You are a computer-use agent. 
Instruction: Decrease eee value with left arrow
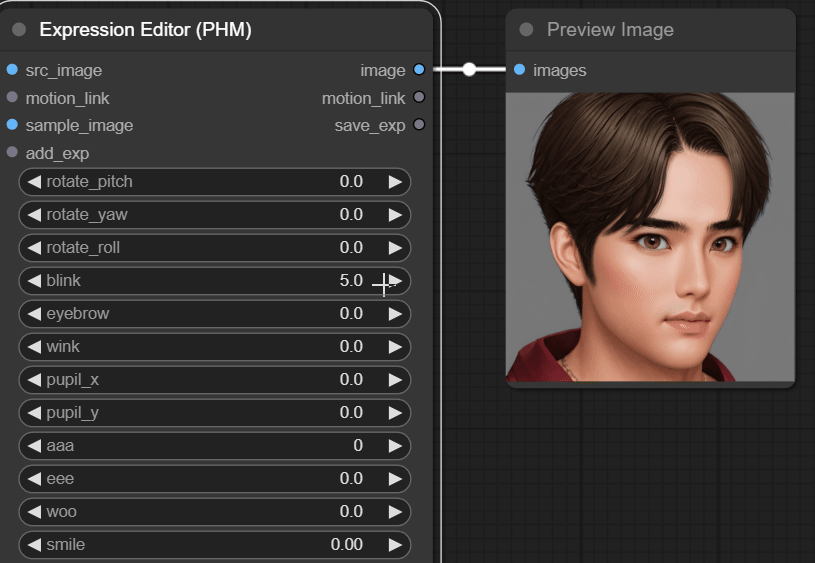(34, 479)
